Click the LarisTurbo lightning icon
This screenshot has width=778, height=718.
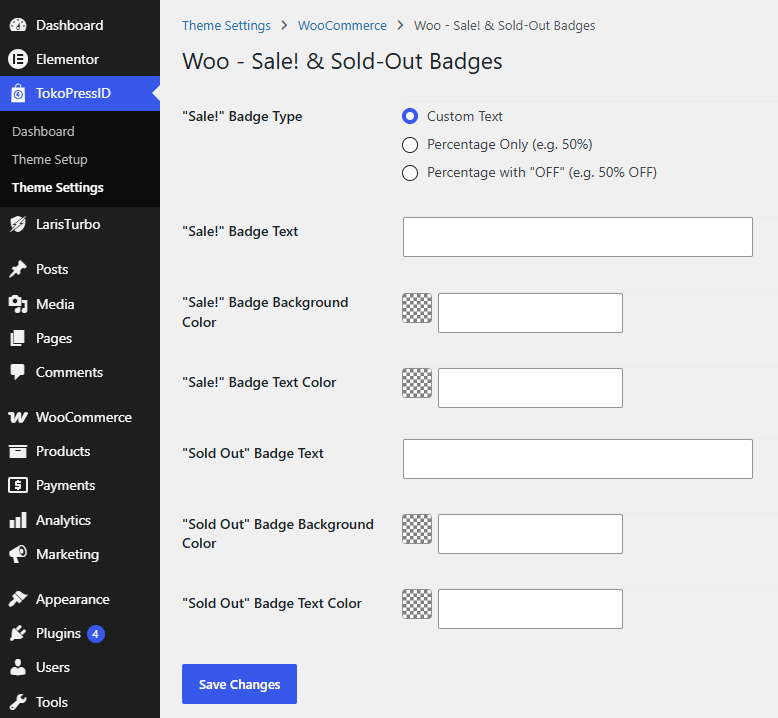click(18, 224)
